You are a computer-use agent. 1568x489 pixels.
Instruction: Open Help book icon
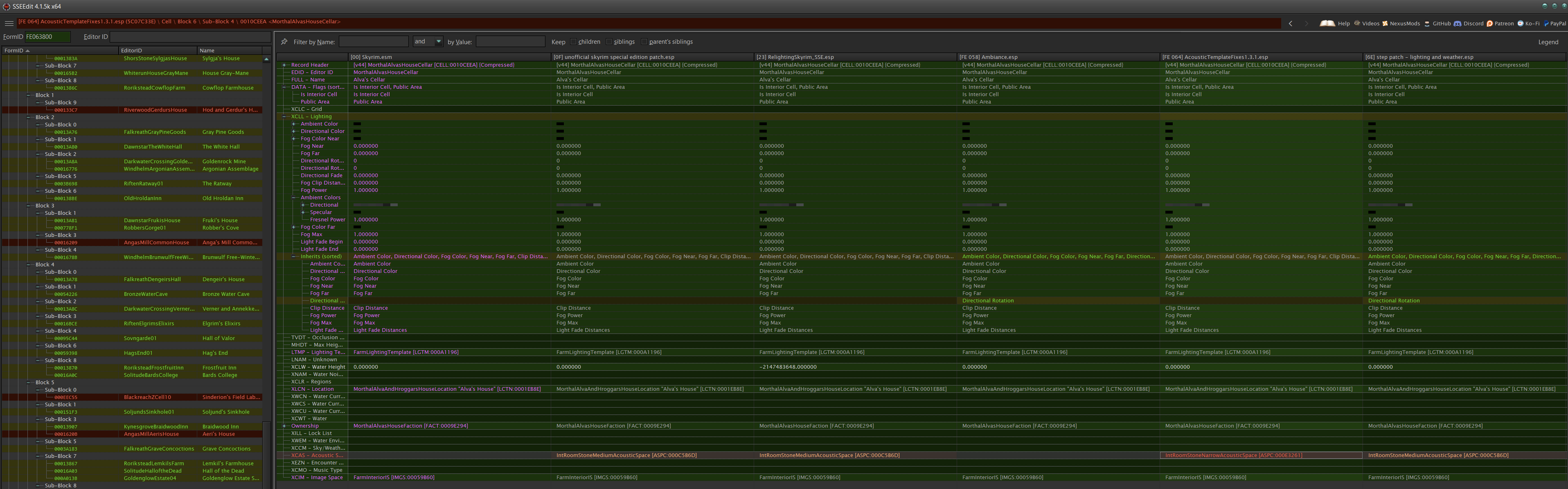coord(1327,24)
